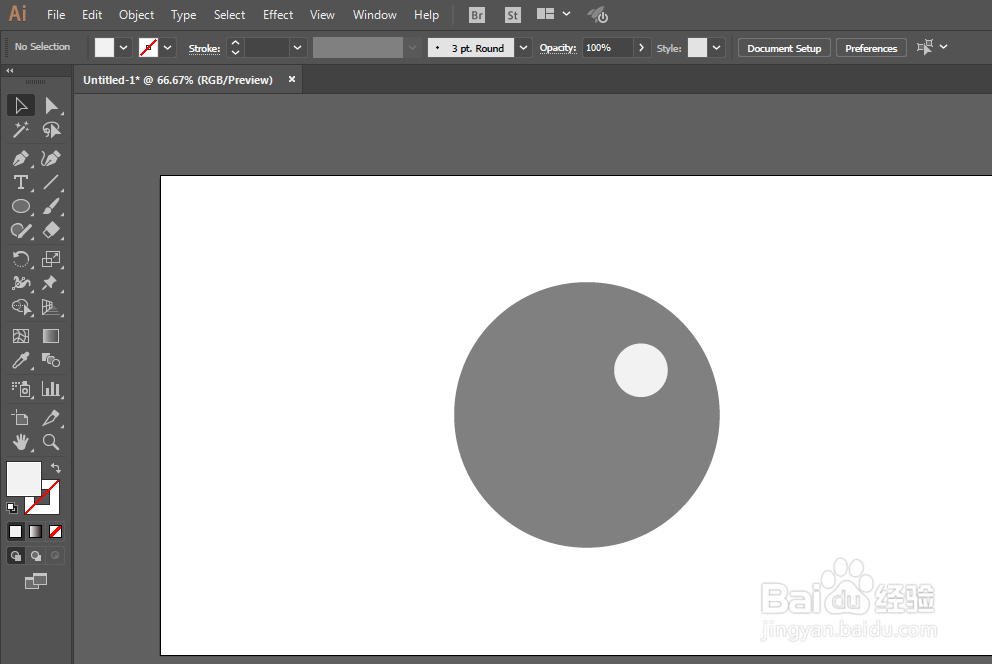The image size is (992, 664).
Task: Choose the Zoom tool
Action: 51,442
